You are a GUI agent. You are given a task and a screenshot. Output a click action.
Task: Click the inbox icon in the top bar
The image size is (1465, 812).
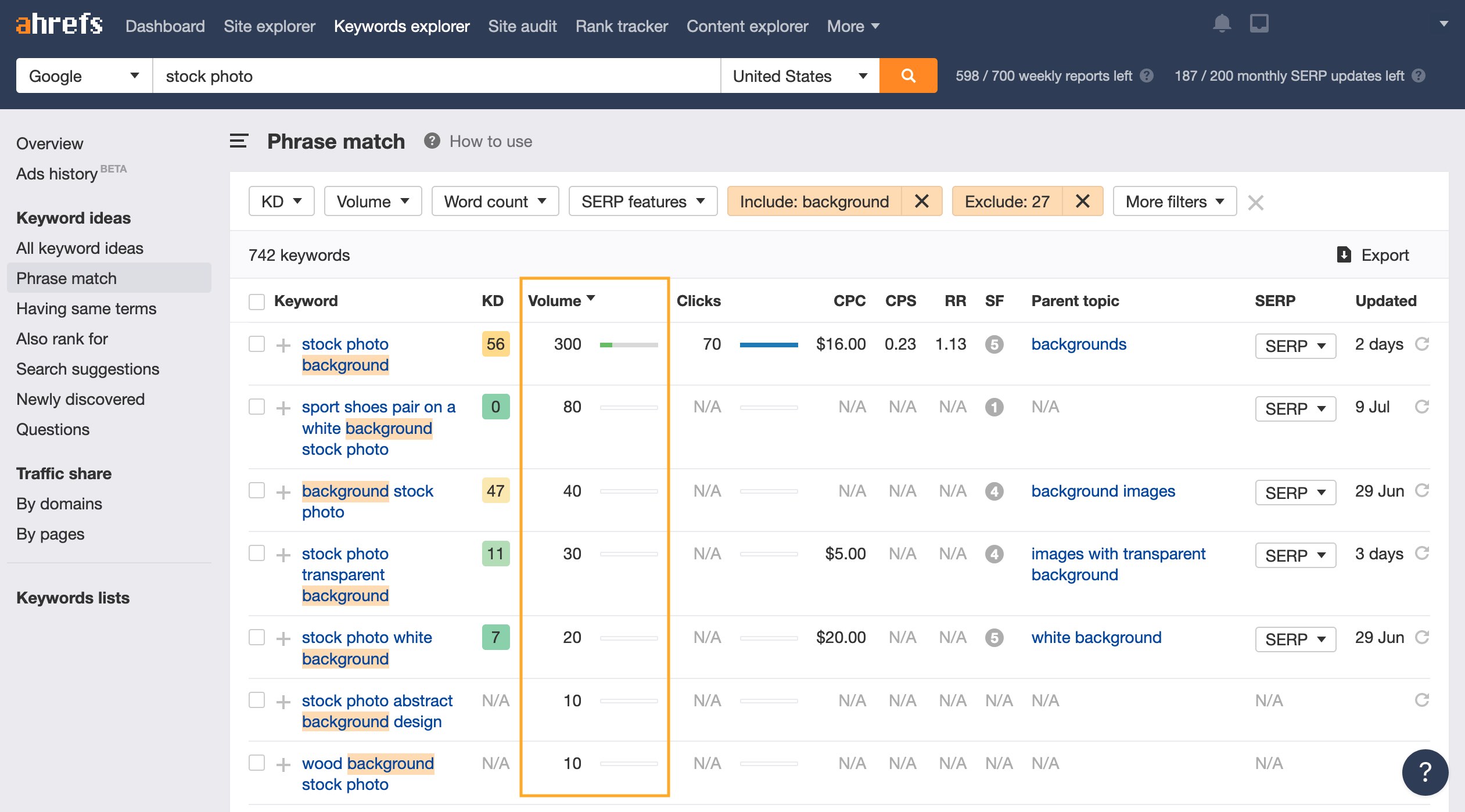[x=1259, y=23]
